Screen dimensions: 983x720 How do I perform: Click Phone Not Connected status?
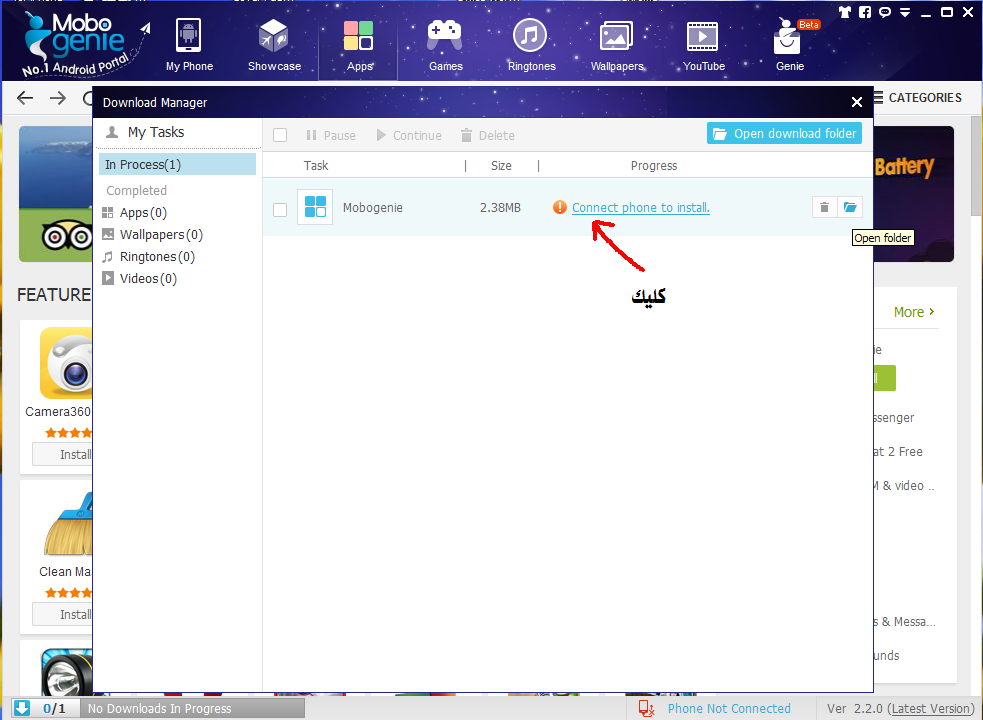pos(729,709)
